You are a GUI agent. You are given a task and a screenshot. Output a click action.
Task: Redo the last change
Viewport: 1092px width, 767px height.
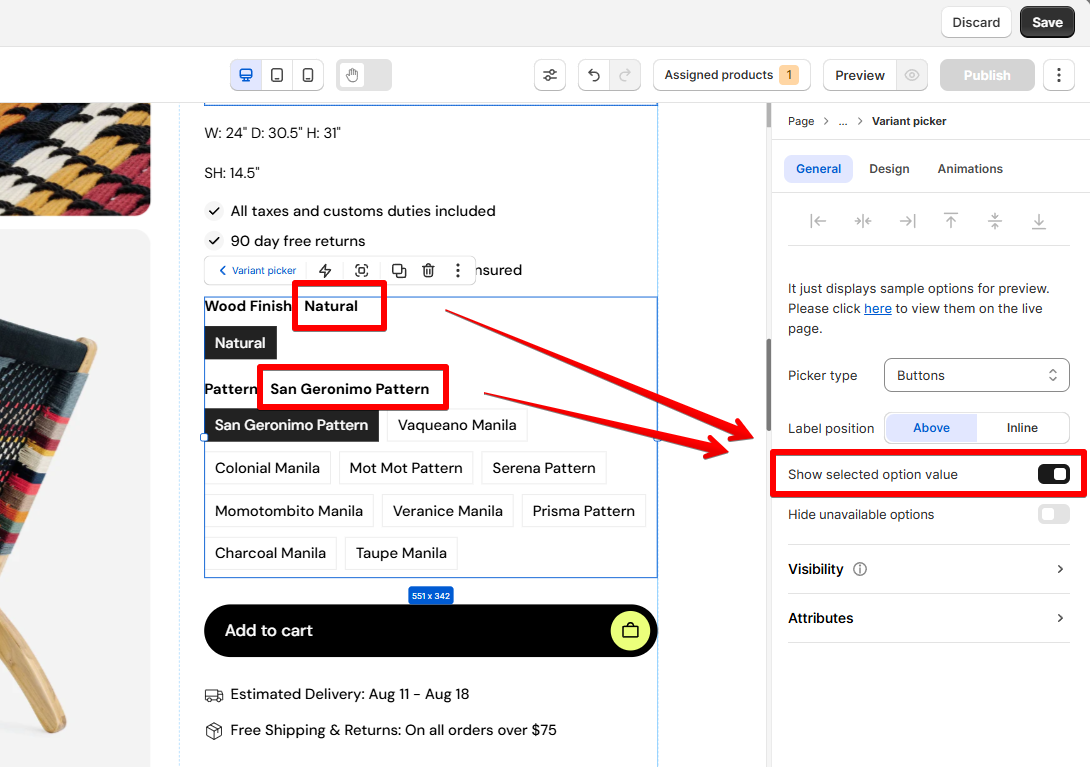625,75
